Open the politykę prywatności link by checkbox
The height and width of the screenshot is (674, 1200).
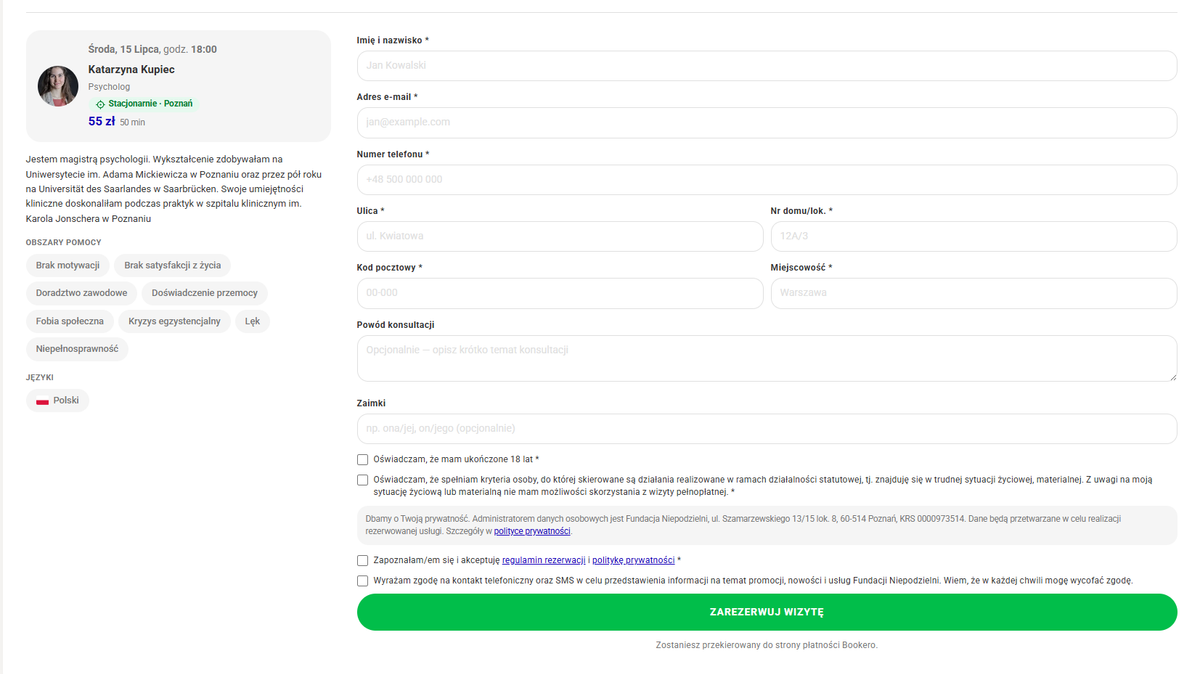pos(633,561)
